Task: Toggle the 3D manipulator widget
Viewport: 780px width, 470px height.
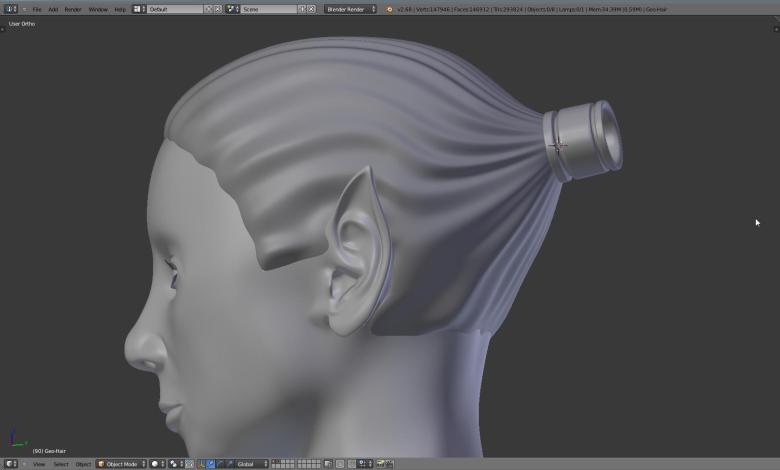Action: 202,464
